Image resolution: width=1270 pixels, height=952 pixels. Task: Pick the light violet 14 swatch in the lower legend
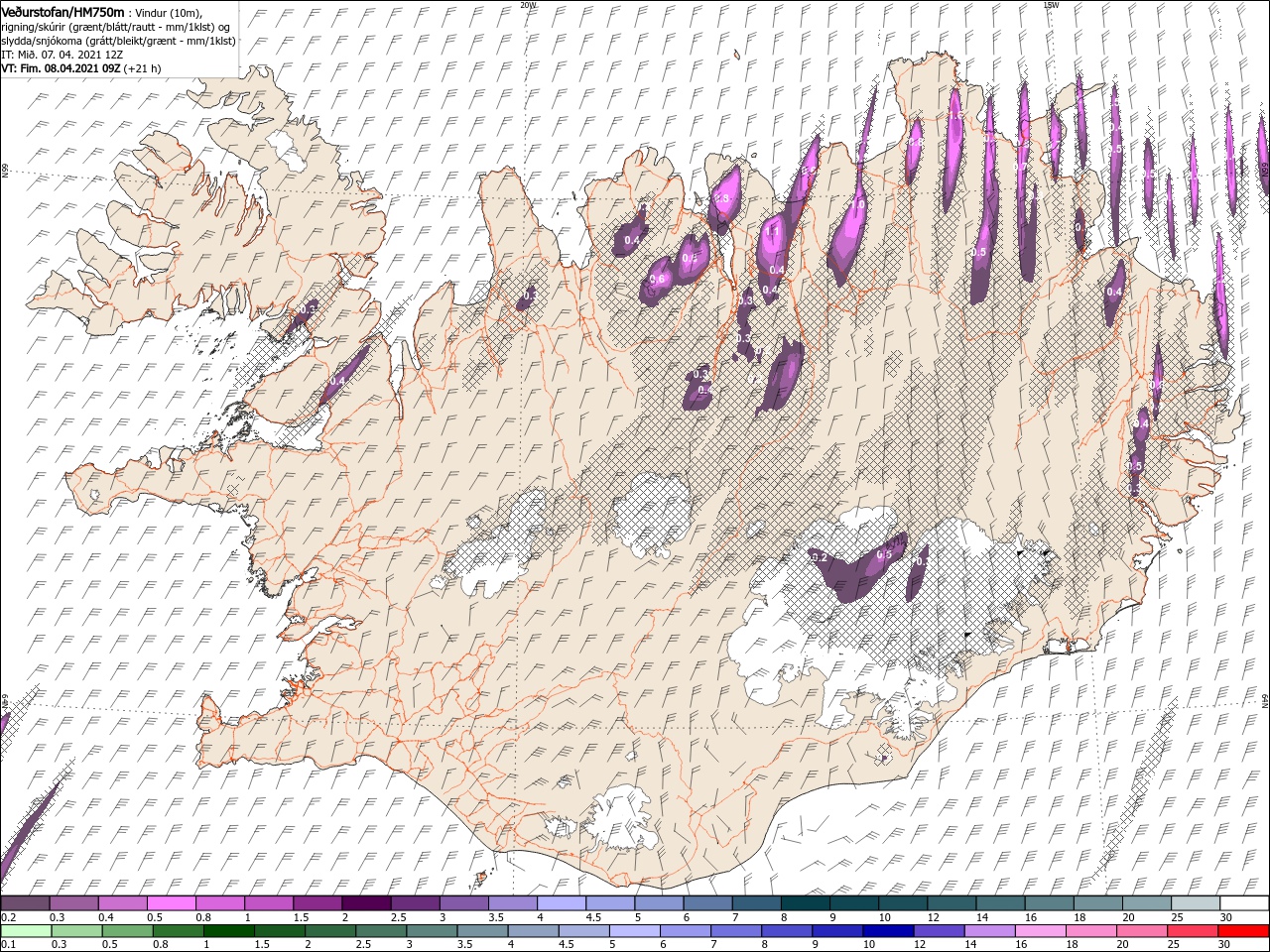click(x=990, y=931)
